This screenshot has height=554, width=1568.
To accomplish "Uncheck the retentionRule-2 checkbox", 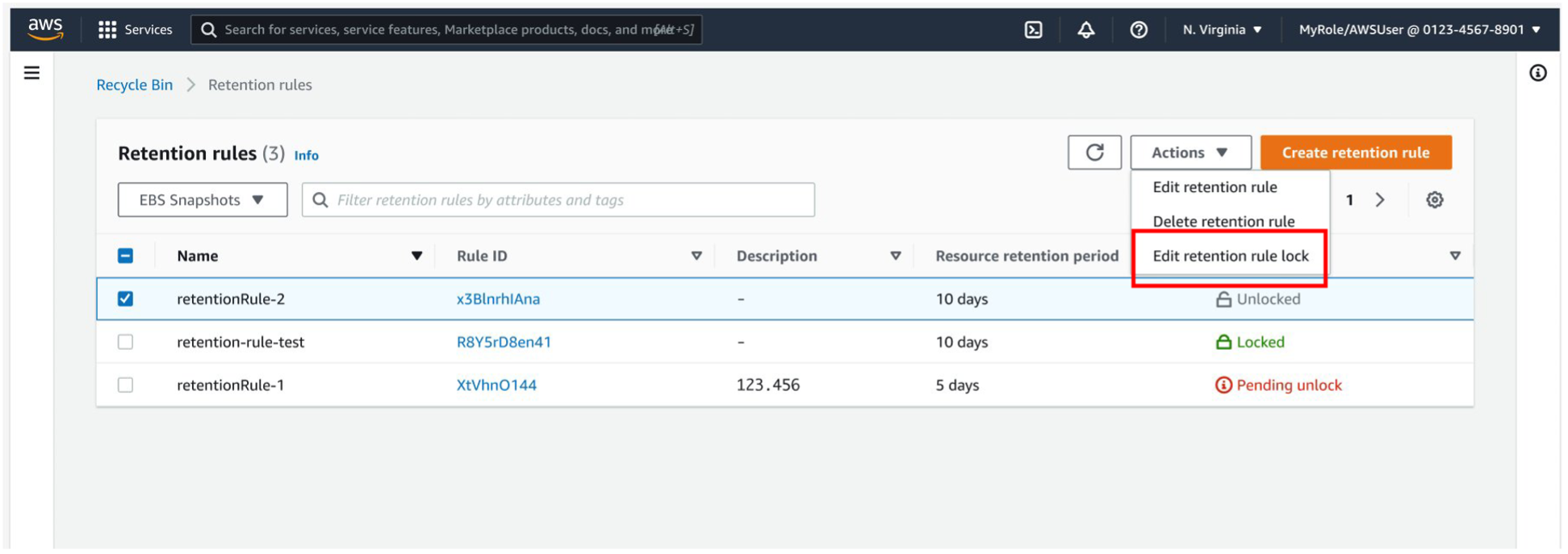I will pyautogui.click(x=125, y=299).
